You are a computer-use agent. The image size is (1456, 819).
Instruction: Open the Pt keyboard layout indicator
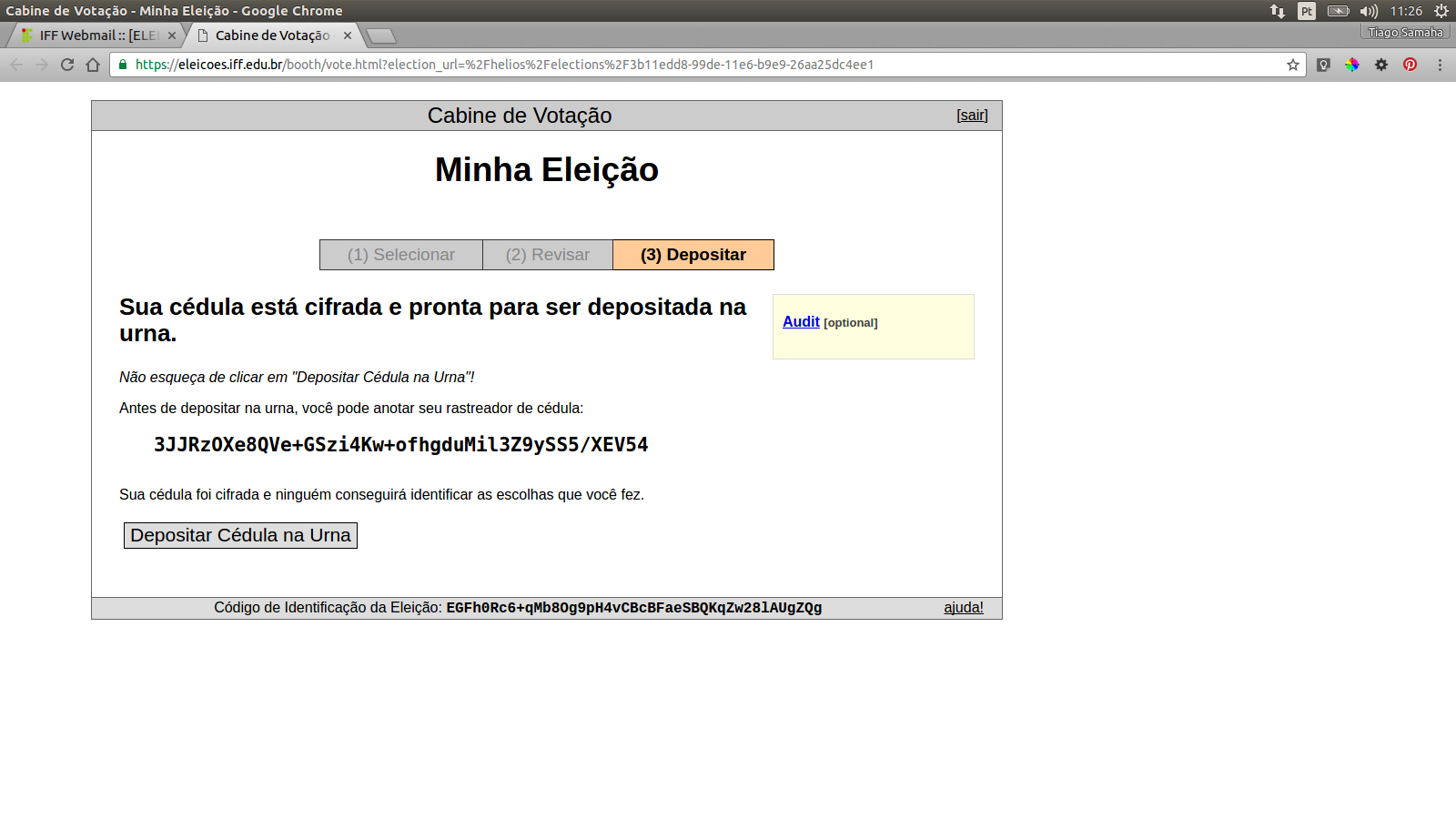tap(1307, 11)
